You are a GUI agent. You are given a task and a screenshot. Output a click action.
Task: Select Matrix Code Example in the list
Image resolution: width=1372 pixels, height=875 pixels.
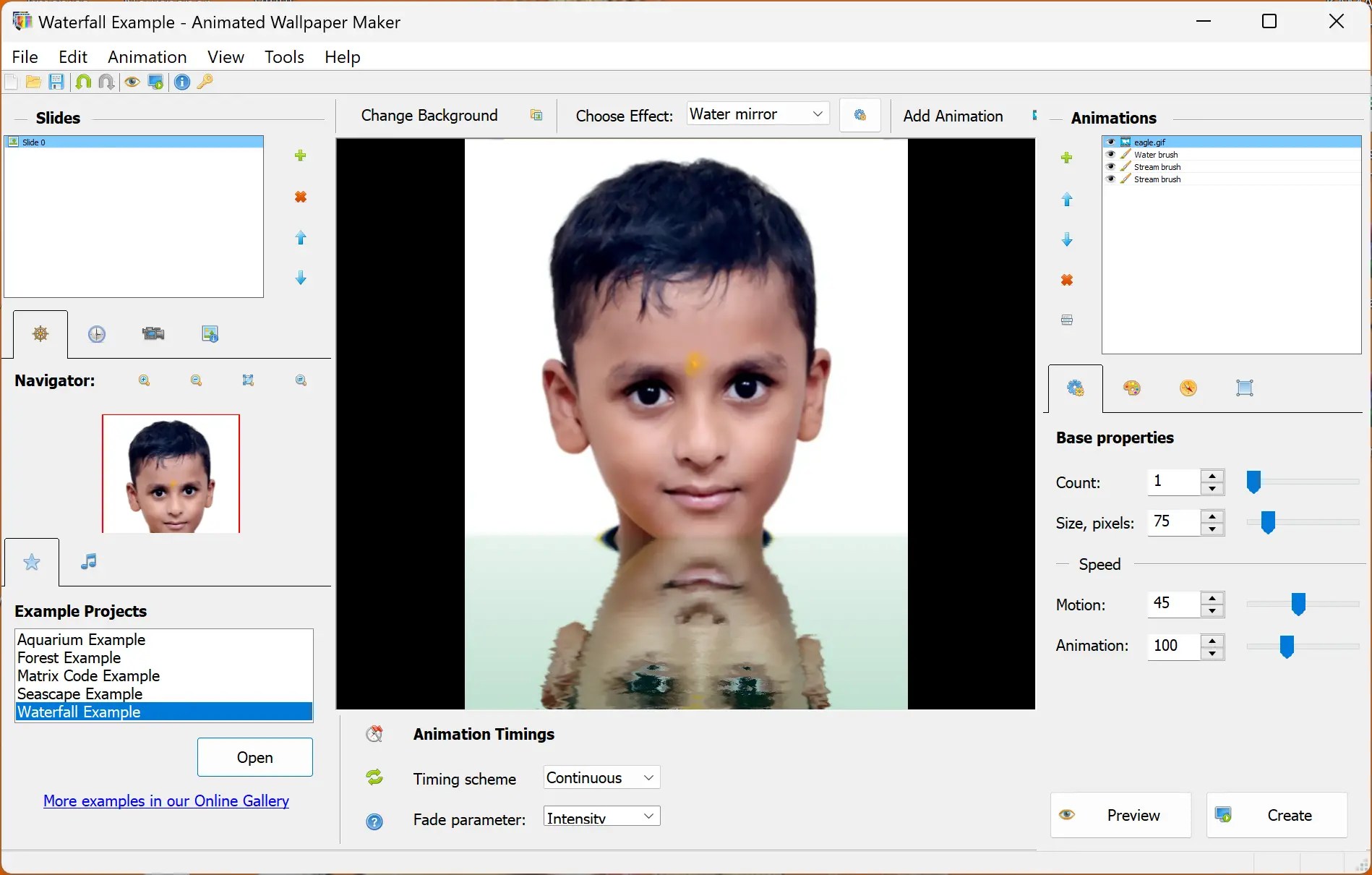[164, 675]
